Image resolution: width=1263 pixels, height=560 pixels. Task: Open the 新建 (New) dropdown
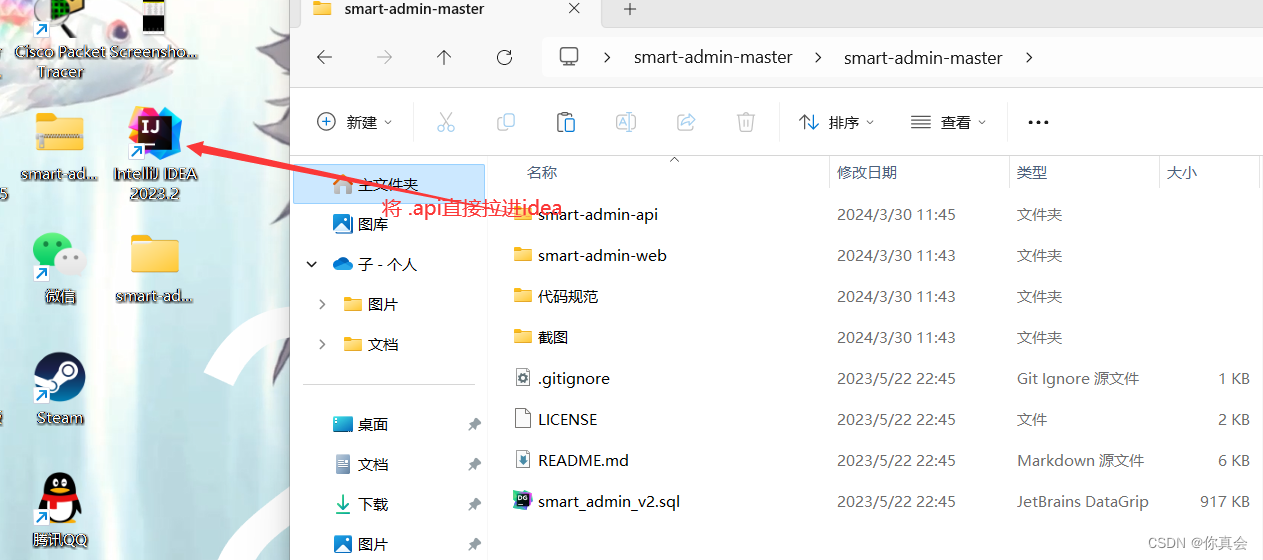click(355, 122)
